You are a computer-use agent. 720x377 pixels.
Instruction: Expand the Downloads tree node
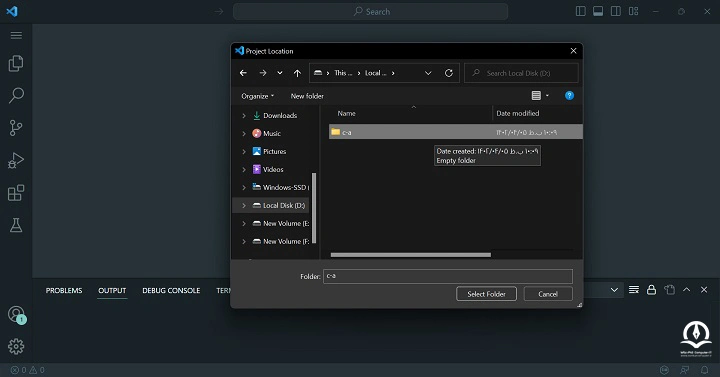point(244,116)
